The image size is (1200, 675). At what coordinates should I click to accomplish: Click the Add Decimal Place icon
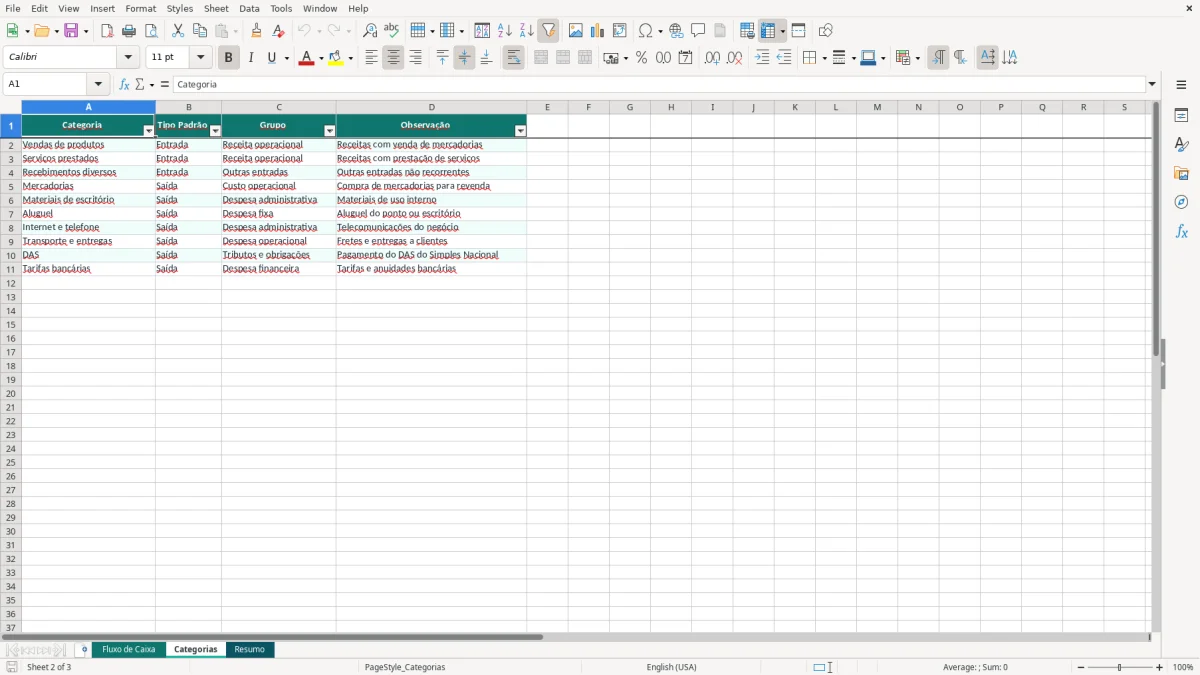712,58
